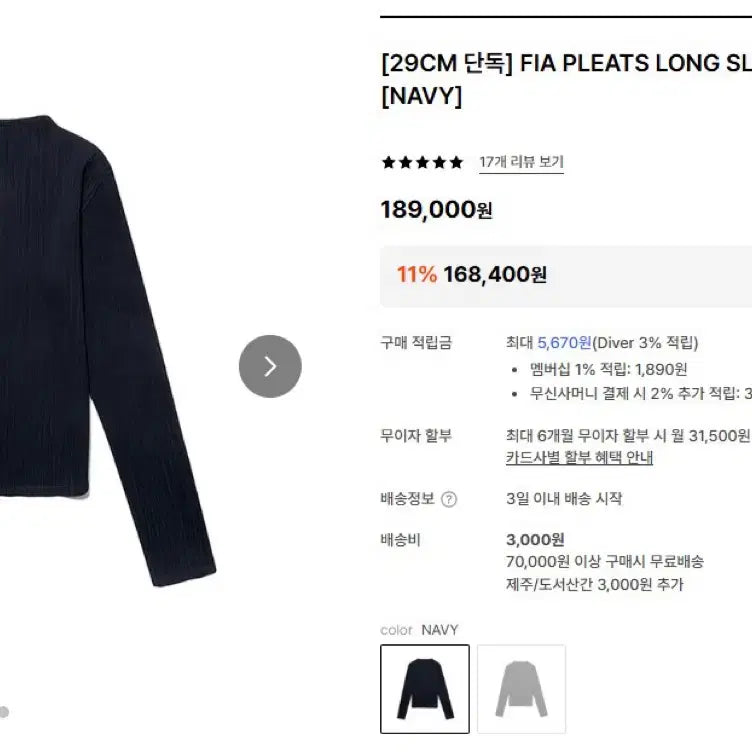Select the gray color thumbnail
Image resolution: width=752 pixels, height=752 pixels.
tap(521, 688)
